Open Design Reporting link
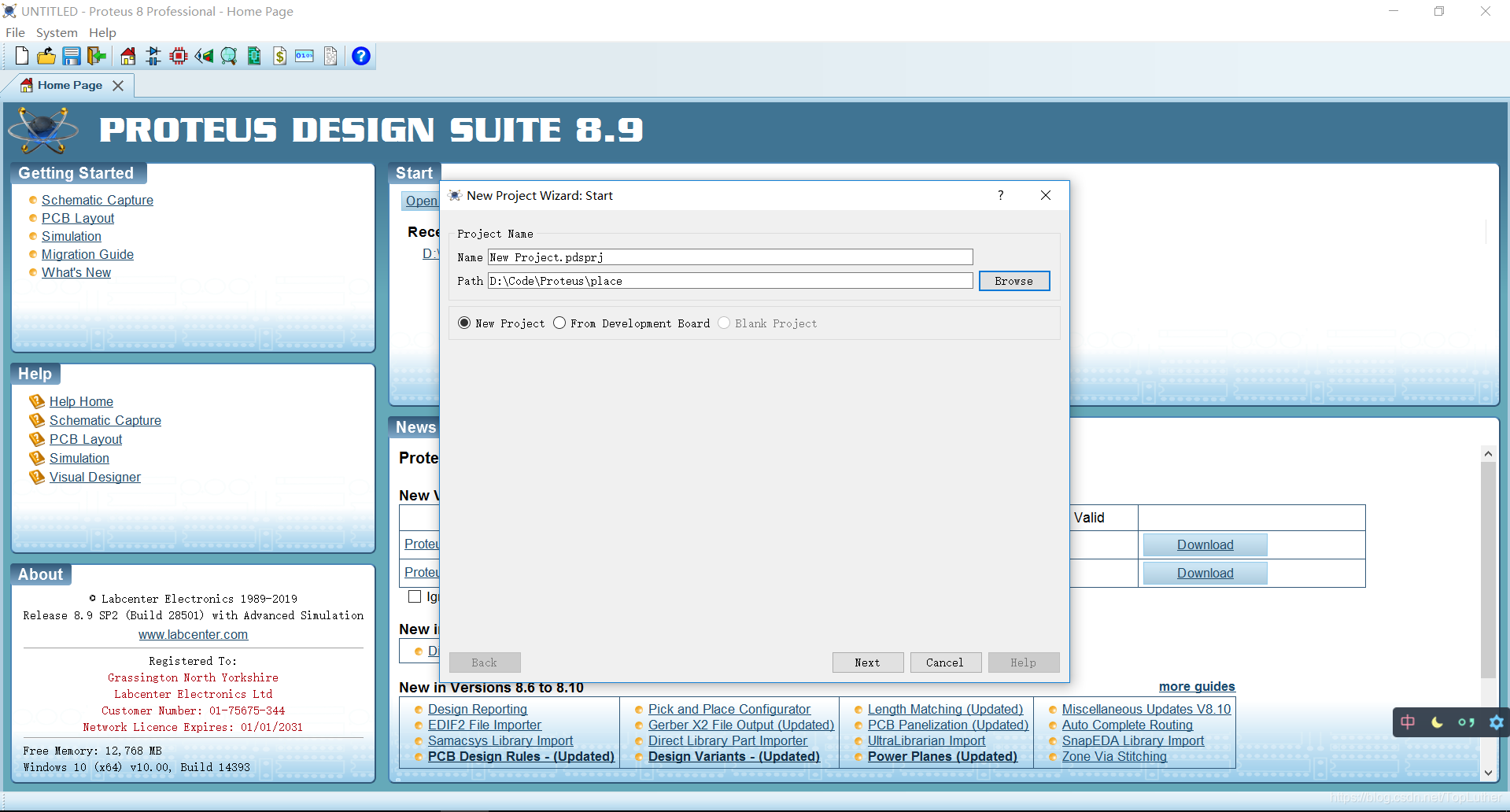Image resolution: width=1510 pixels, height=812 pixels. (x=478, y=709)
